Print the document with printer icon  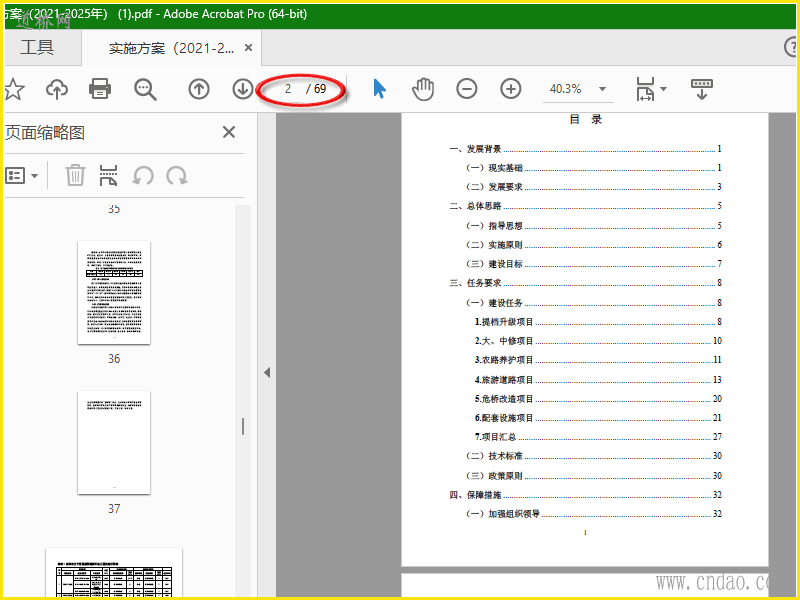coord(99,89)
